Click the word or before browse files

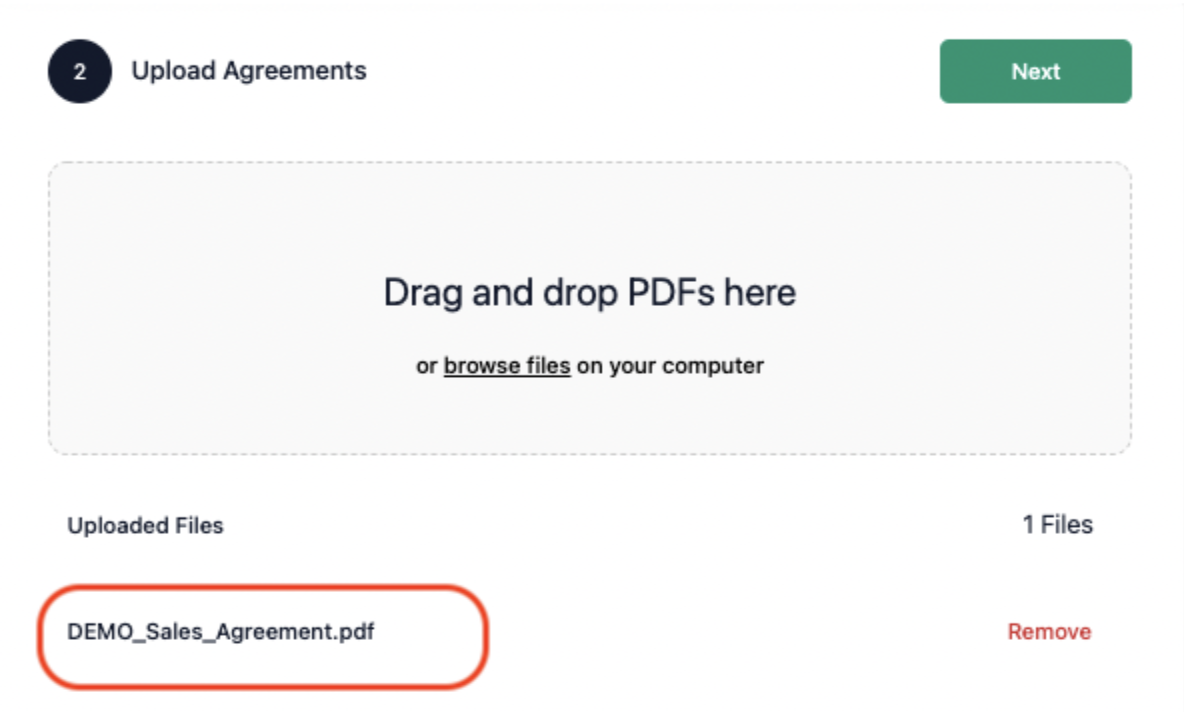click(x=426, y=366)
